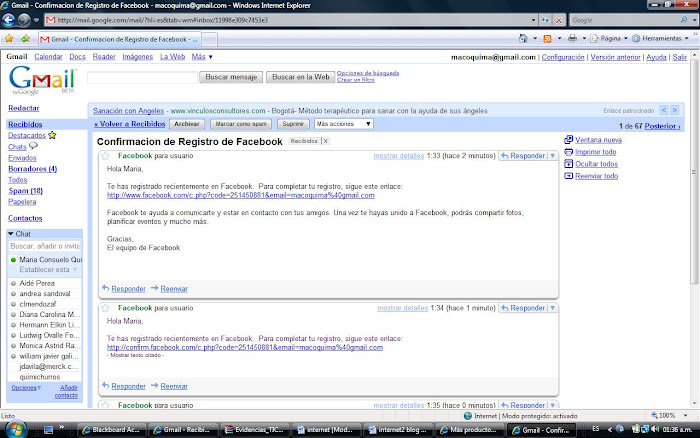Click the Ventana nueva icon
This screenshot has width=700, height=438.
[x=568, y=140]
